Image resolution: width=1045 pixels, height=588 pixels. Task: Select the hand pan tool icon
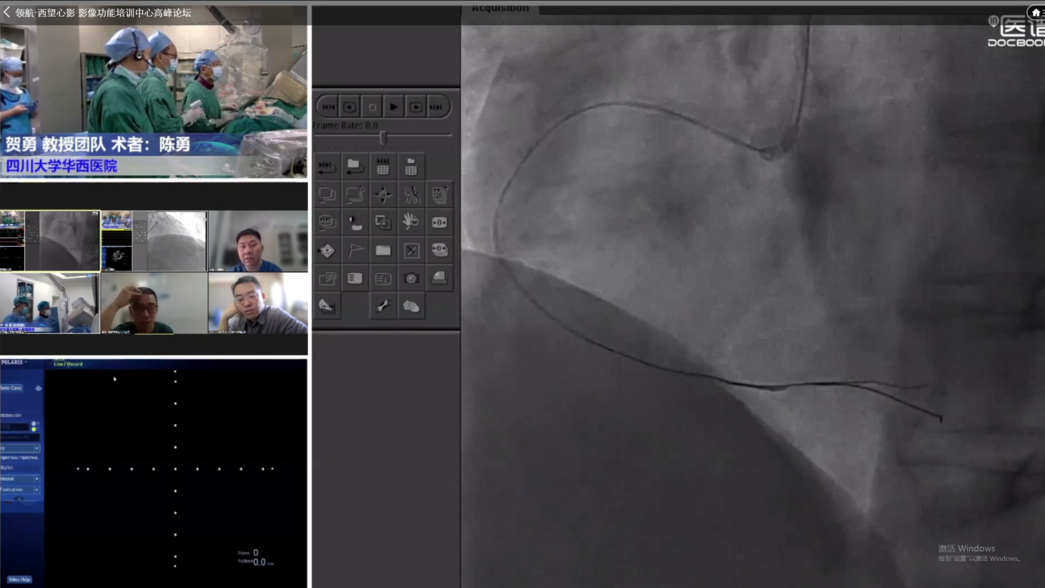coord(411,222)
